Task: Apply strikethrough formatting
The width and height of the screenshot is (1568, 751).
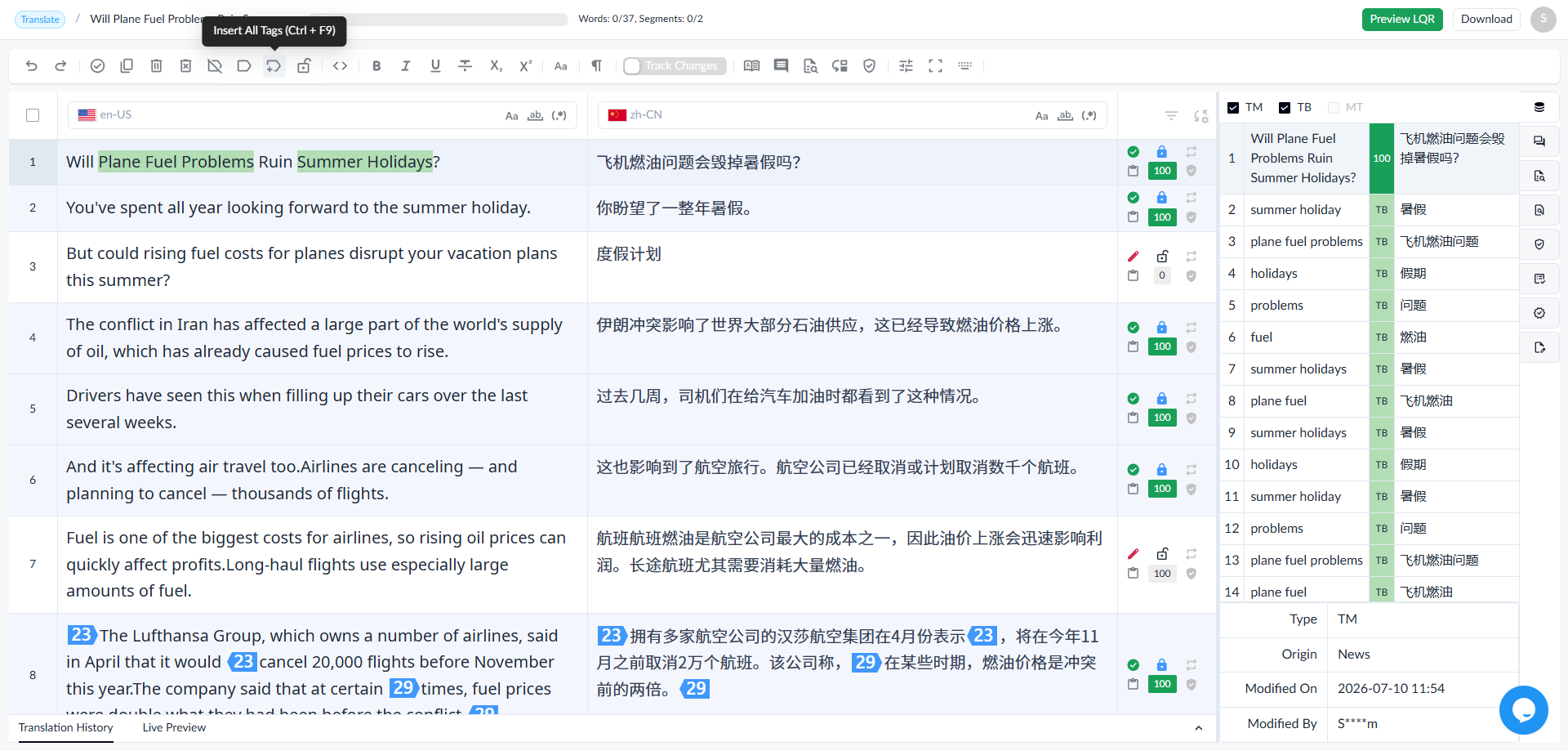Action: pos(465,66)
